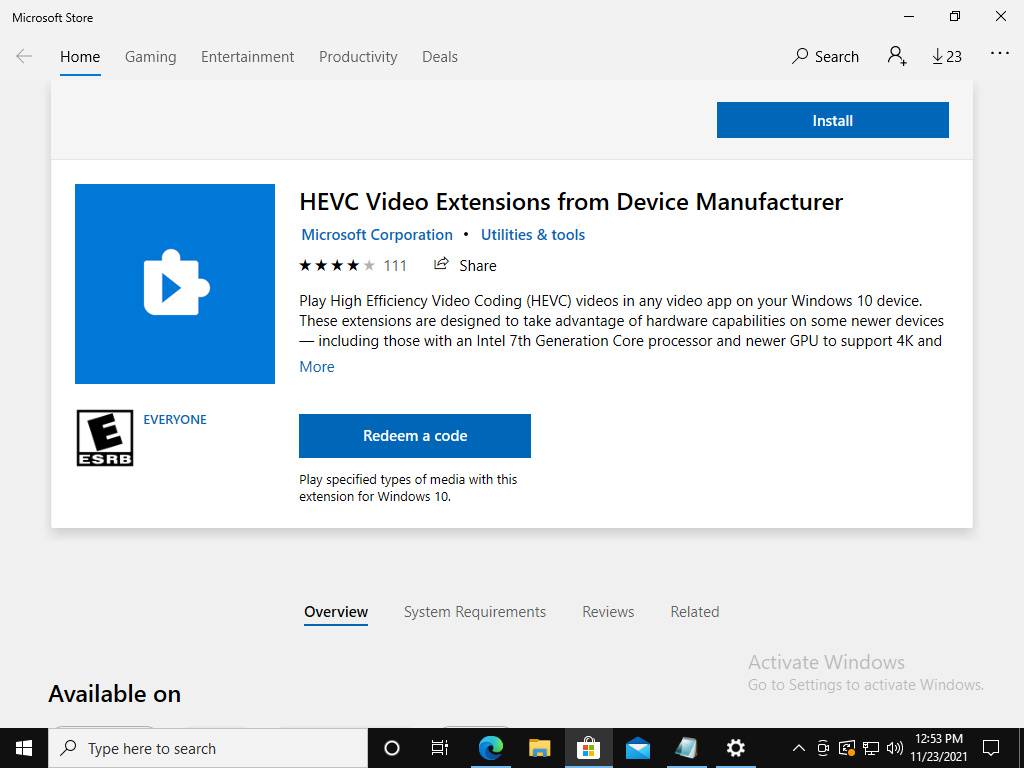1024x768 pixels.
Task: Show the Reviews tab
Action: [608, 612]
